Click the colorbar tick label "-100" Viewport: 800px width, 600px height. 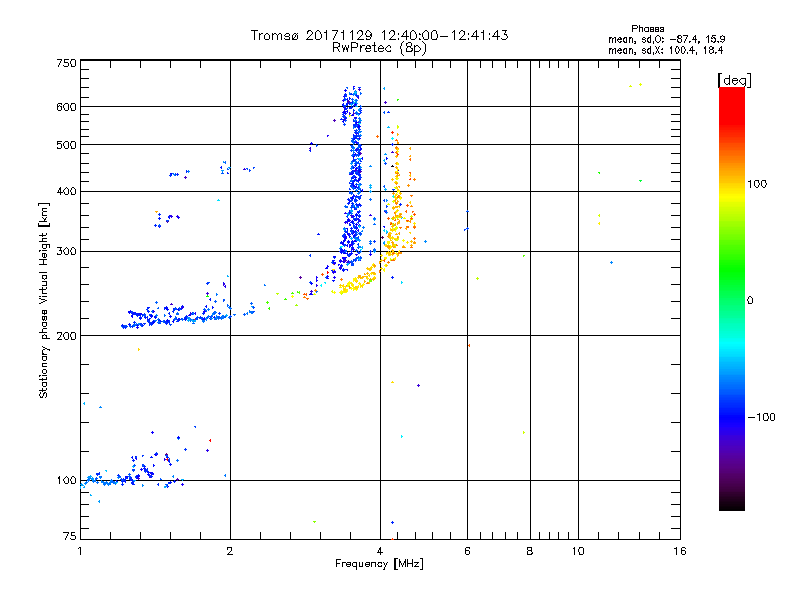coord(761,417)
